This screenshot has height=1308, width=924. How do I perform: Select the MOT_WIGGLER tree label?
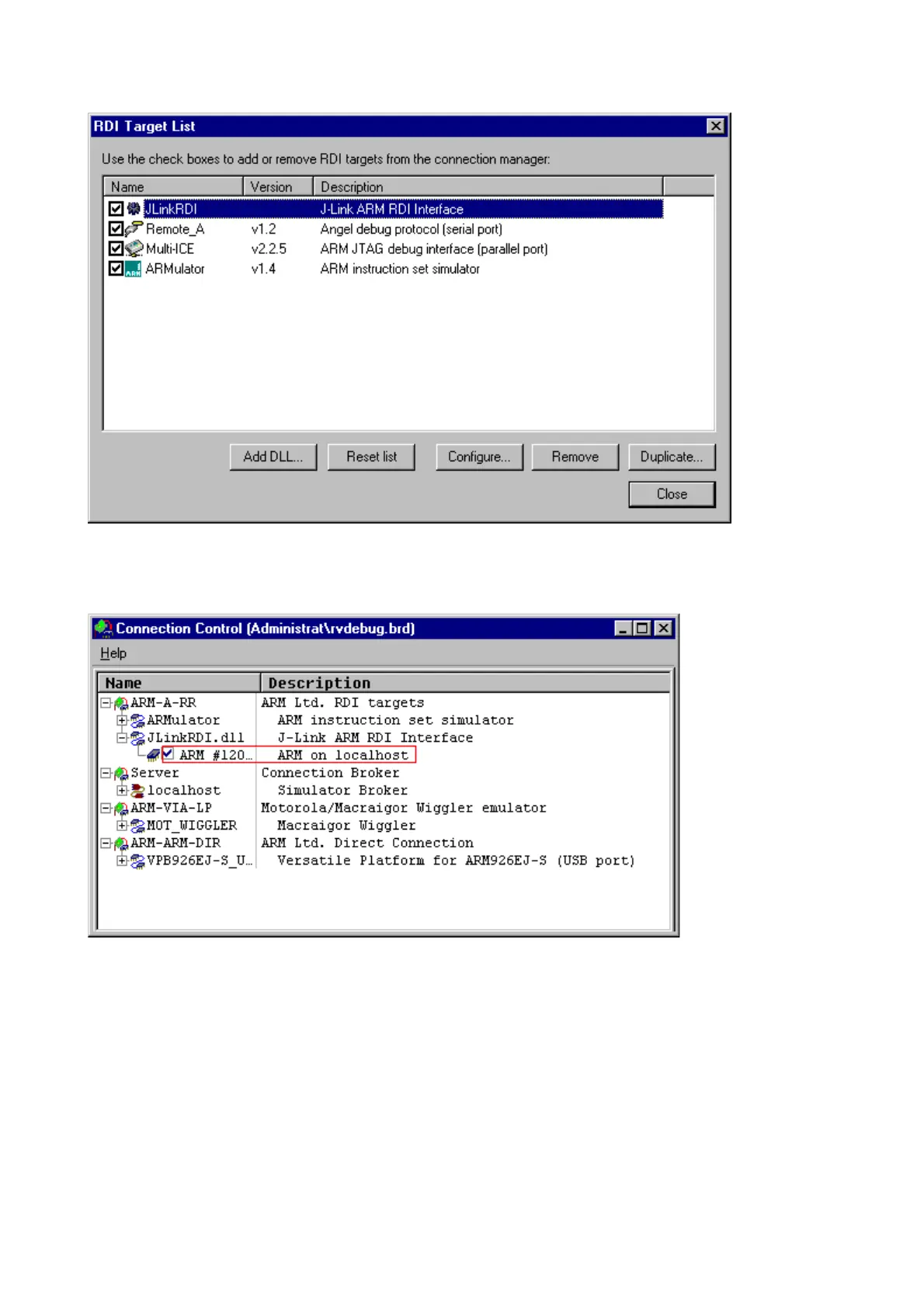point(192,826)
